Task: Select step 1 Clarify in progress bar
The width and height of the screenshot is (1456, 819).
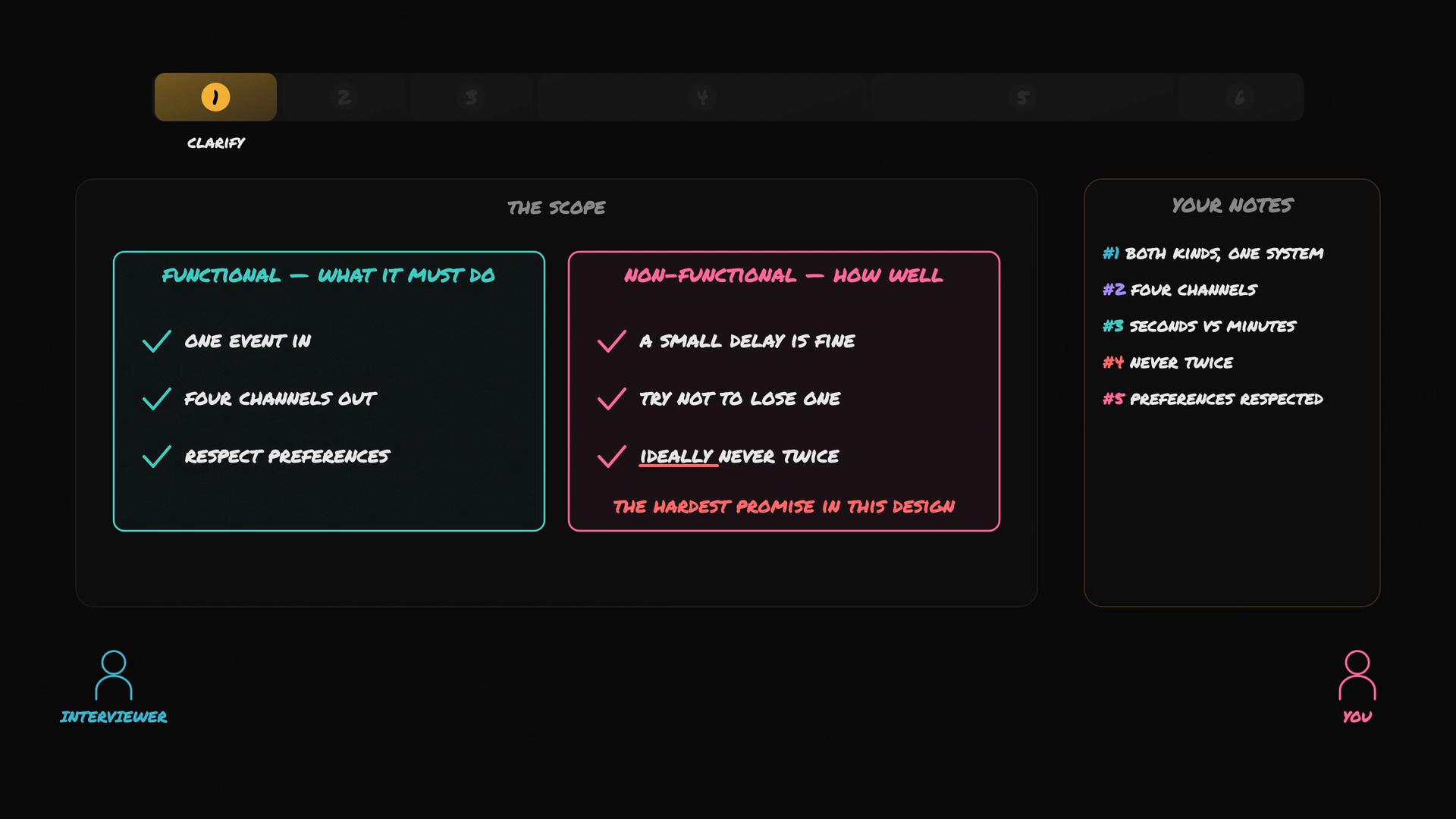Action: coord(215,97)
